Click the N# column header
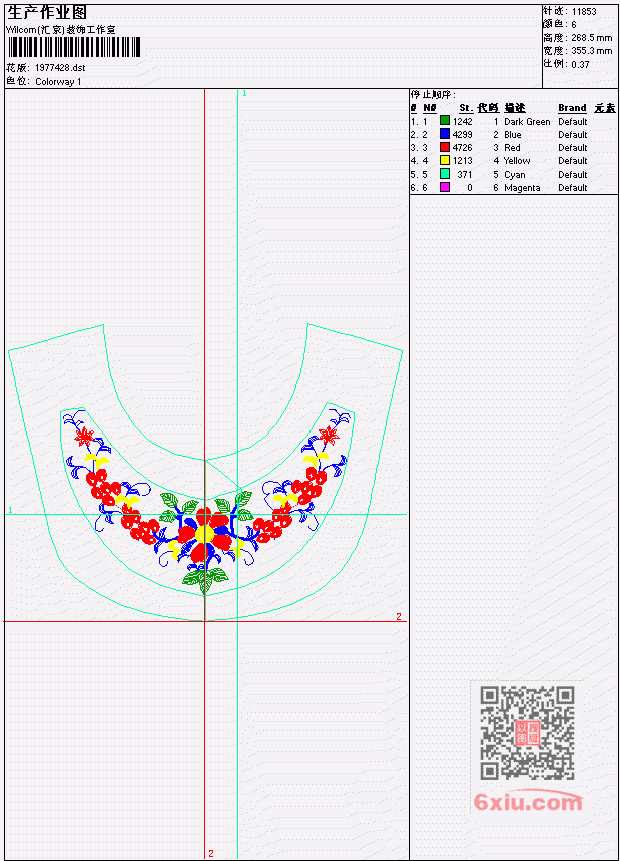 coord(429,108)
